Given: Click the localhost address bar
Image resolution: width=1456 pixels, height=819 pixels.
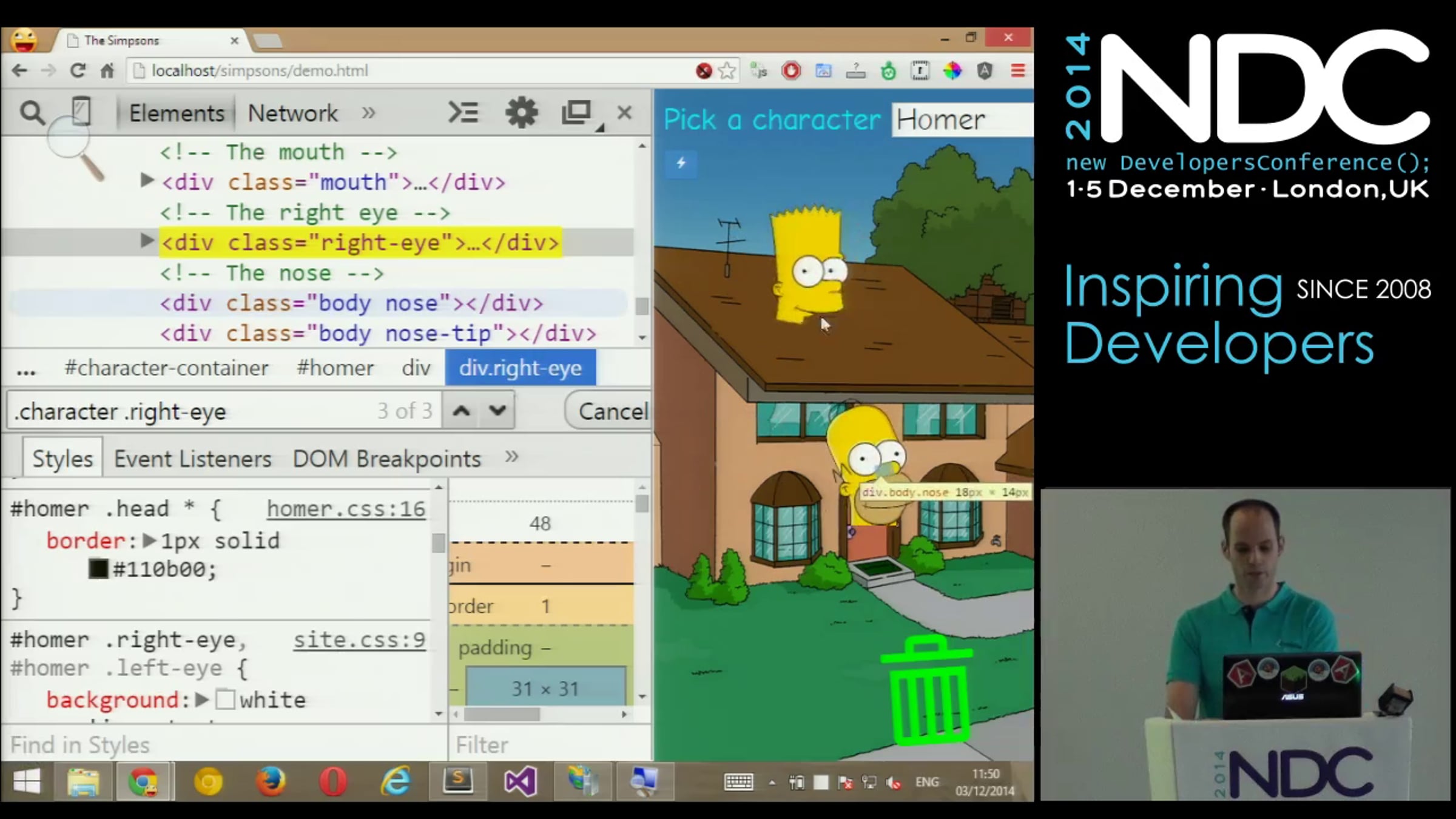Looking at the screenshot, I should 413,71.
